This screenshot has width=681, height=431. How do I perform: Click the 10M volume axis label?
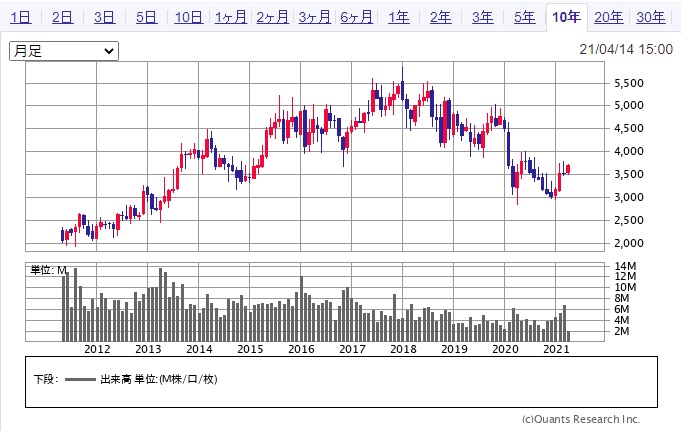tap(625, 287)
